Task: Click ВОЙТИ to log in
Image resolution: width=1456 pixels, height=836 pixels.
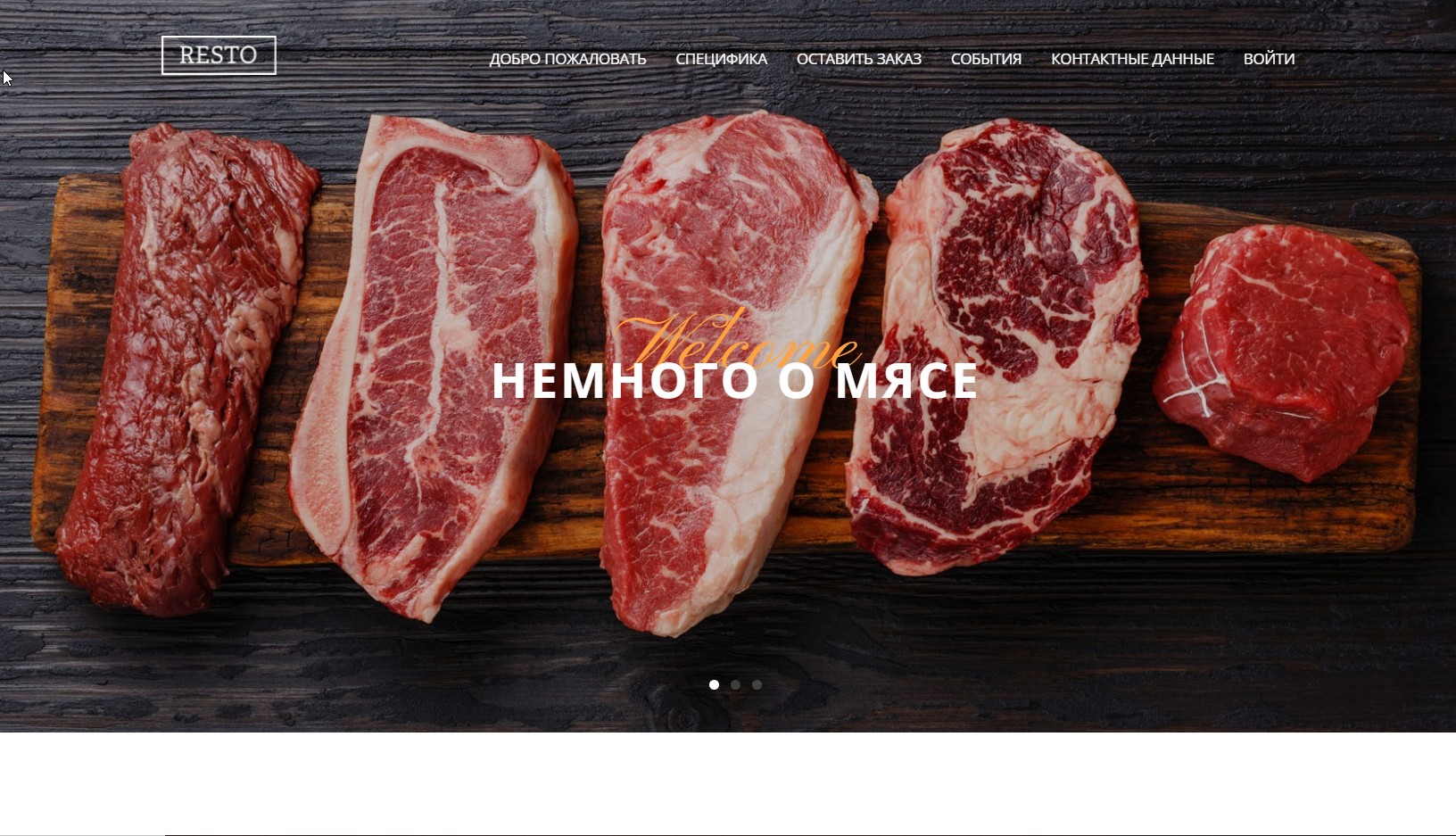Action: (1269, 59)
